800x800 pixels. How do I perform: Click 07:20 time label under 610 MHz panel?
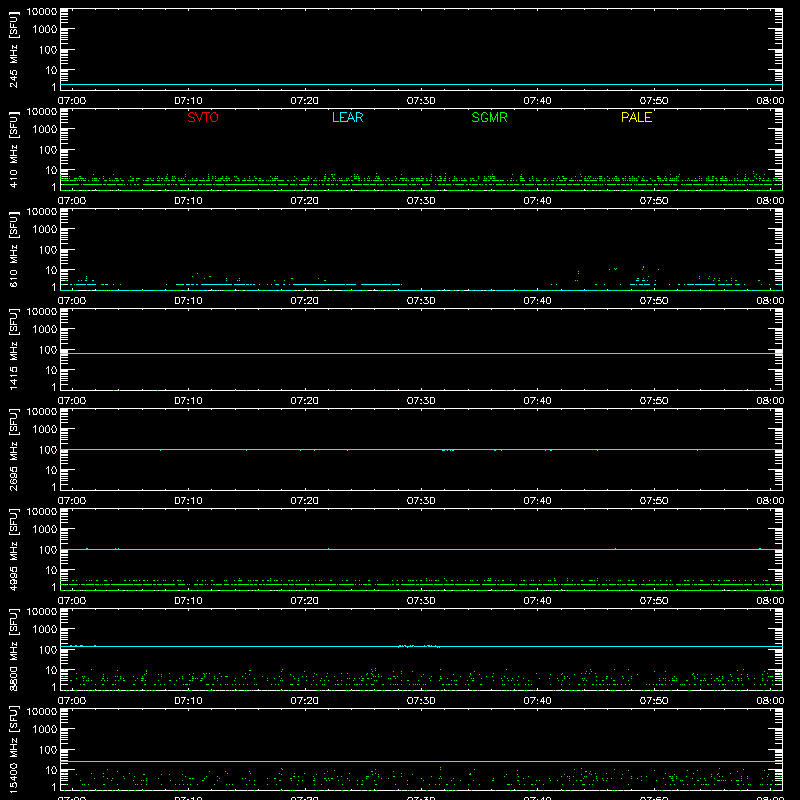coord(305,301)
